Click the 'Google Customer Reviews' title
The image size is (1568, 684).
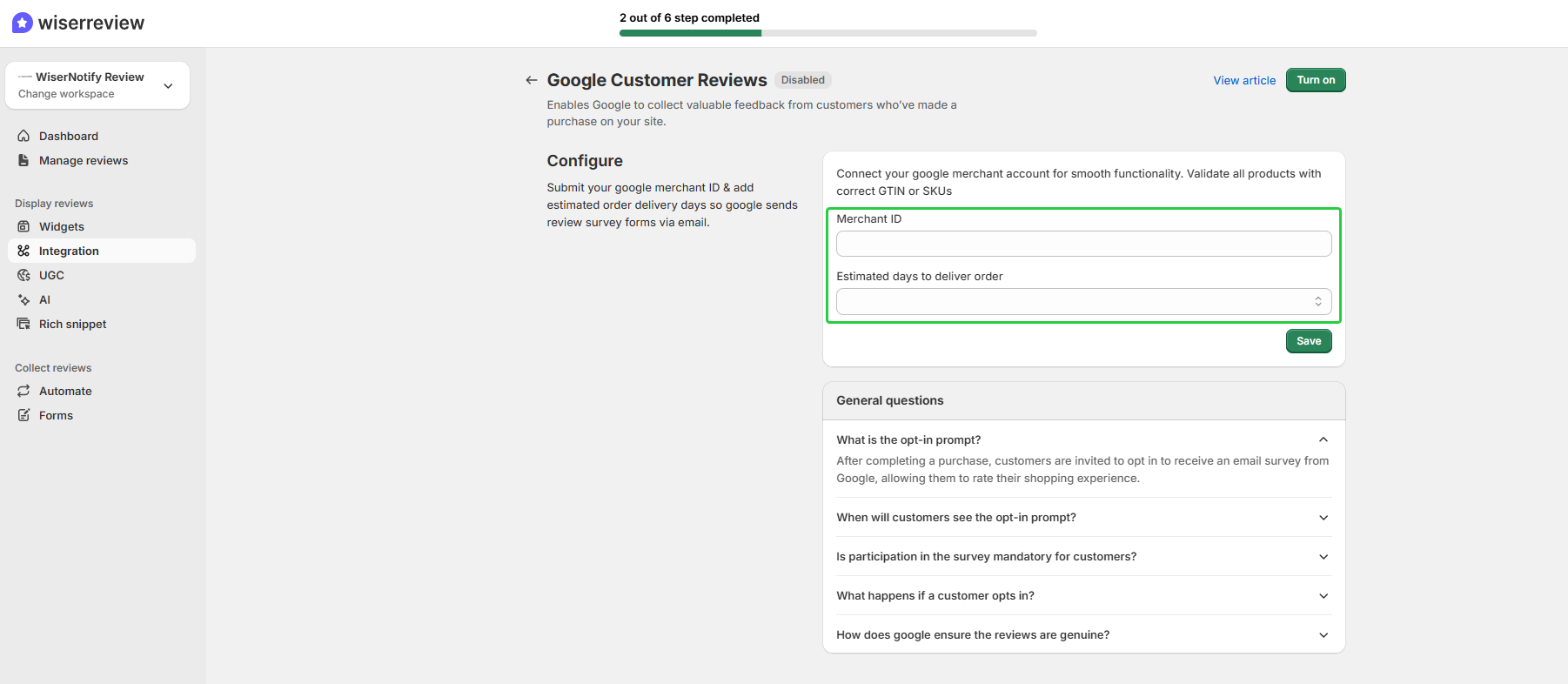[657, 80]
